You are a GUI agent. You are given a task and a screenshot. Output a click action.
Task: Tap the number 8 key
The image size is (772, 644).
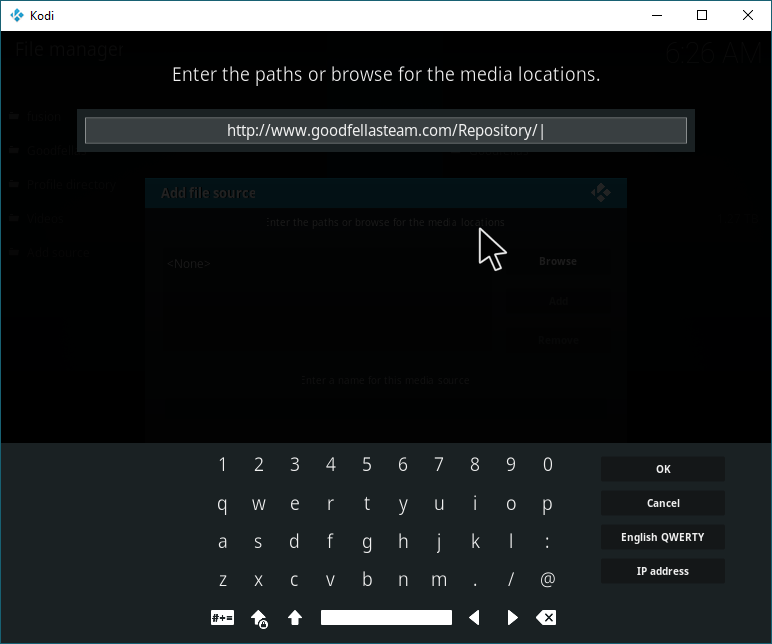coord(475,464)
